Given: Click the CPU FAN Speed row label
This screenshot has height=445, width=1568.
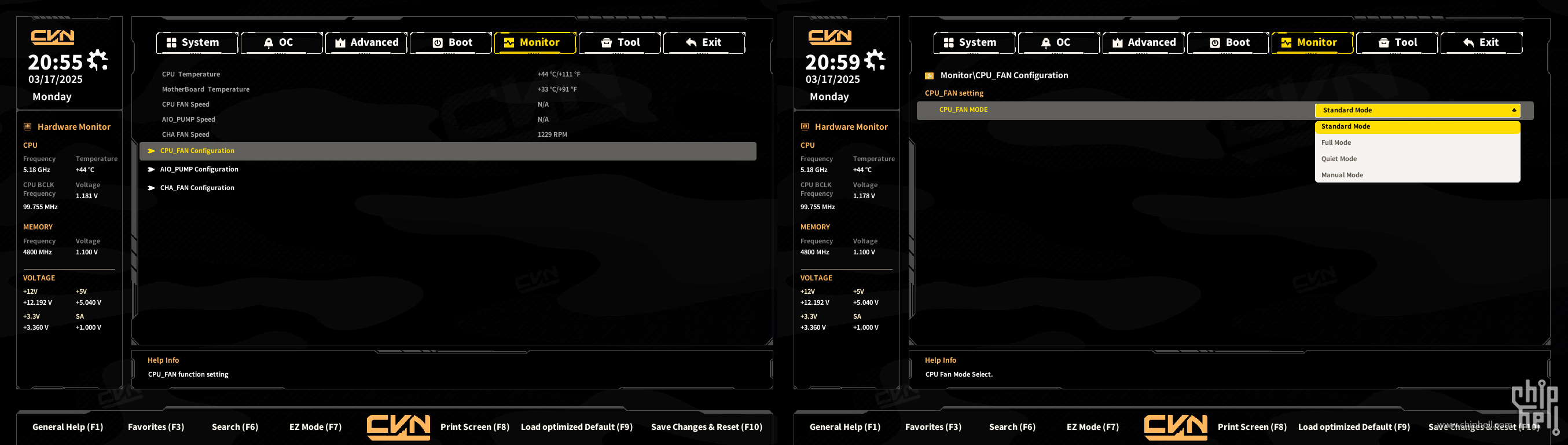Looking at the screenshot, I should click(186, 105).
